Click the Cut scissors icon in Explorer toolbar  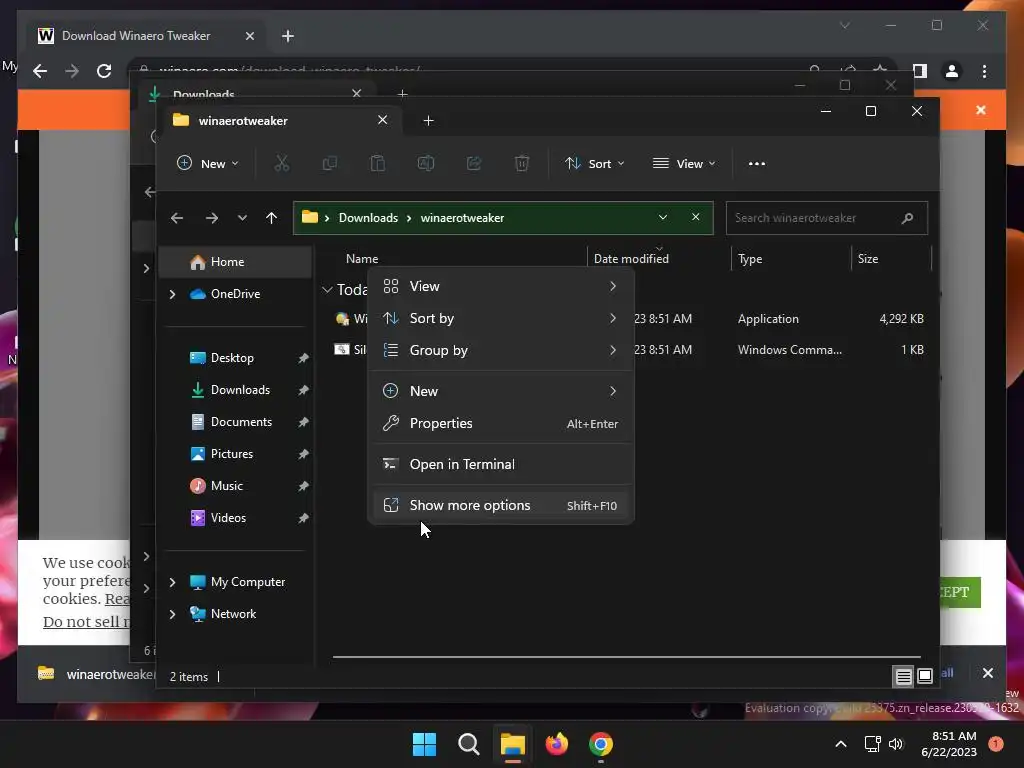click(281, 163)
